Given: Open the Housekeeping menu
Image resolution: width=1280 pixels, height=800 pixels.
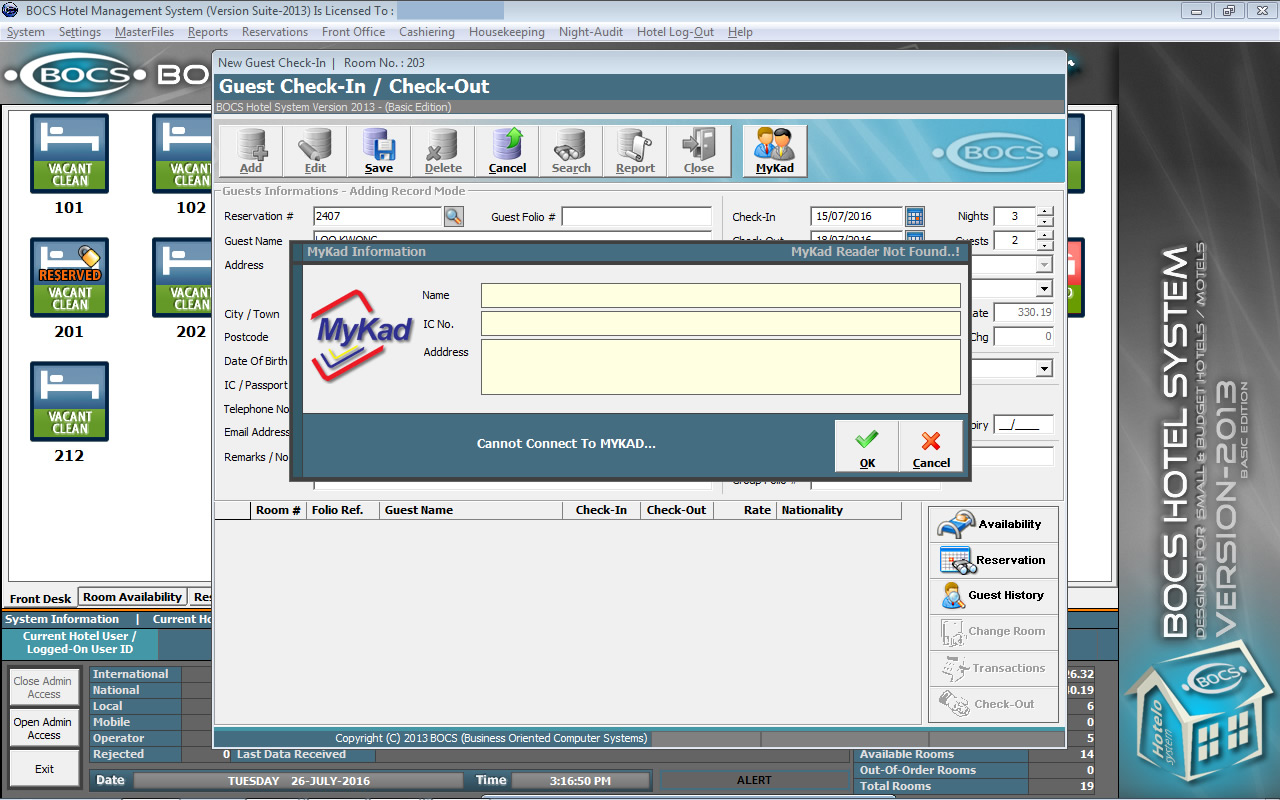Looking at the screenshot, I should [x=507, y=32].
